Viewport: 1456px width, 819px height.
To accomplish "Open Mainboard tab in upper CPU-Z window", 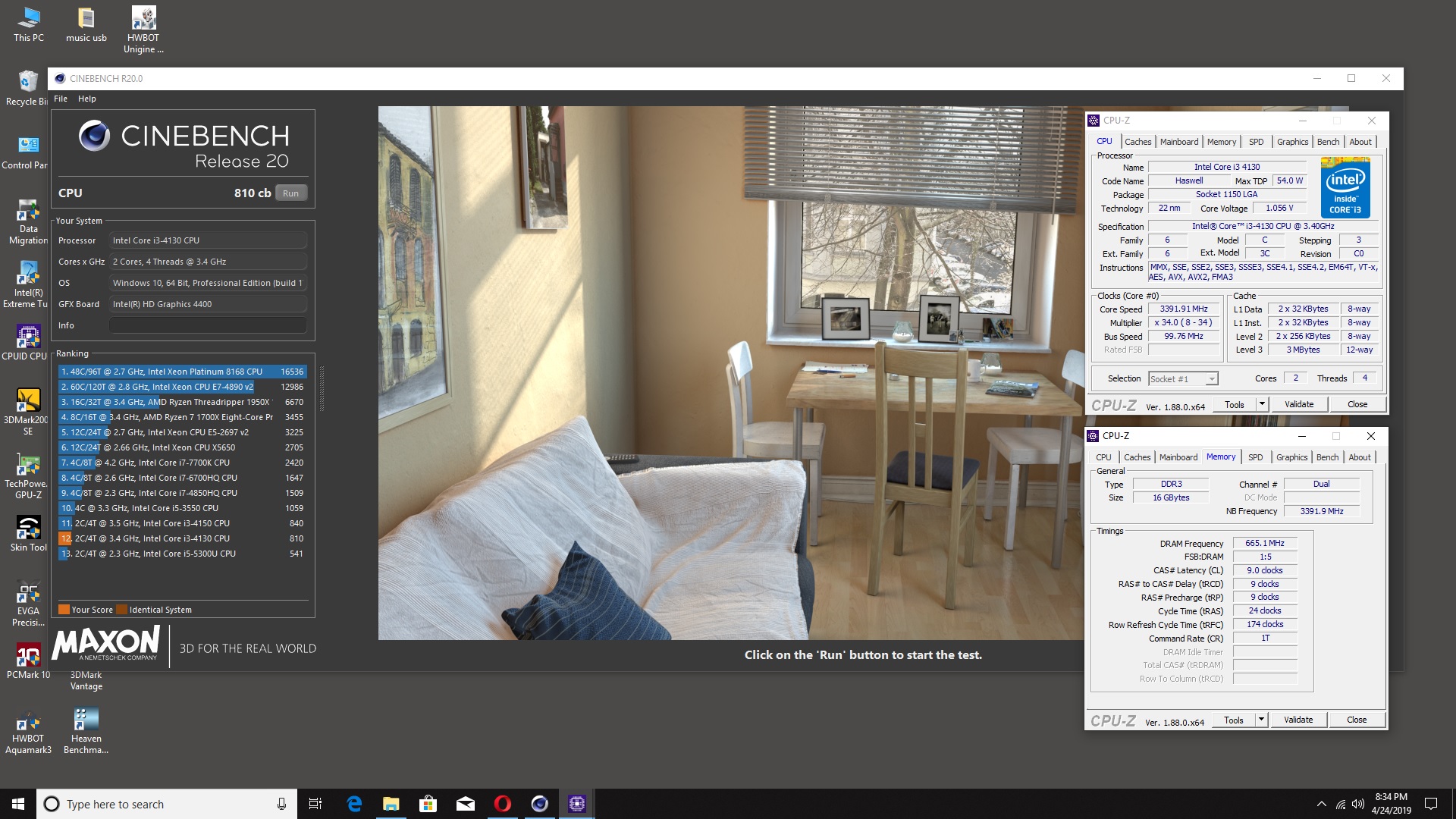I will [1179, 142].
